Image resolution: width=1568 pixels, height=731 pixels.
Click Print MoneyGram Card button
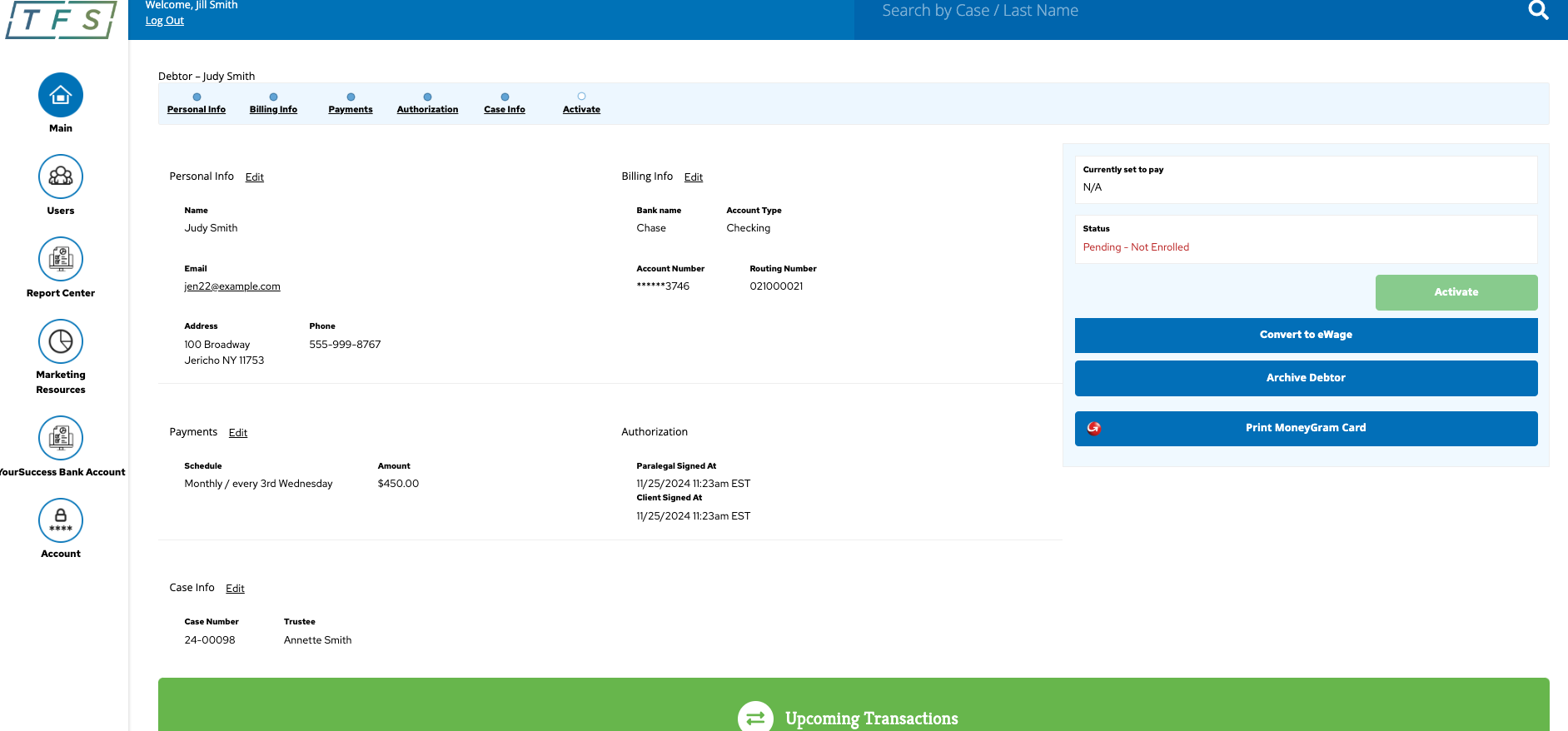pyautogui.click(x=1306, y=428)
